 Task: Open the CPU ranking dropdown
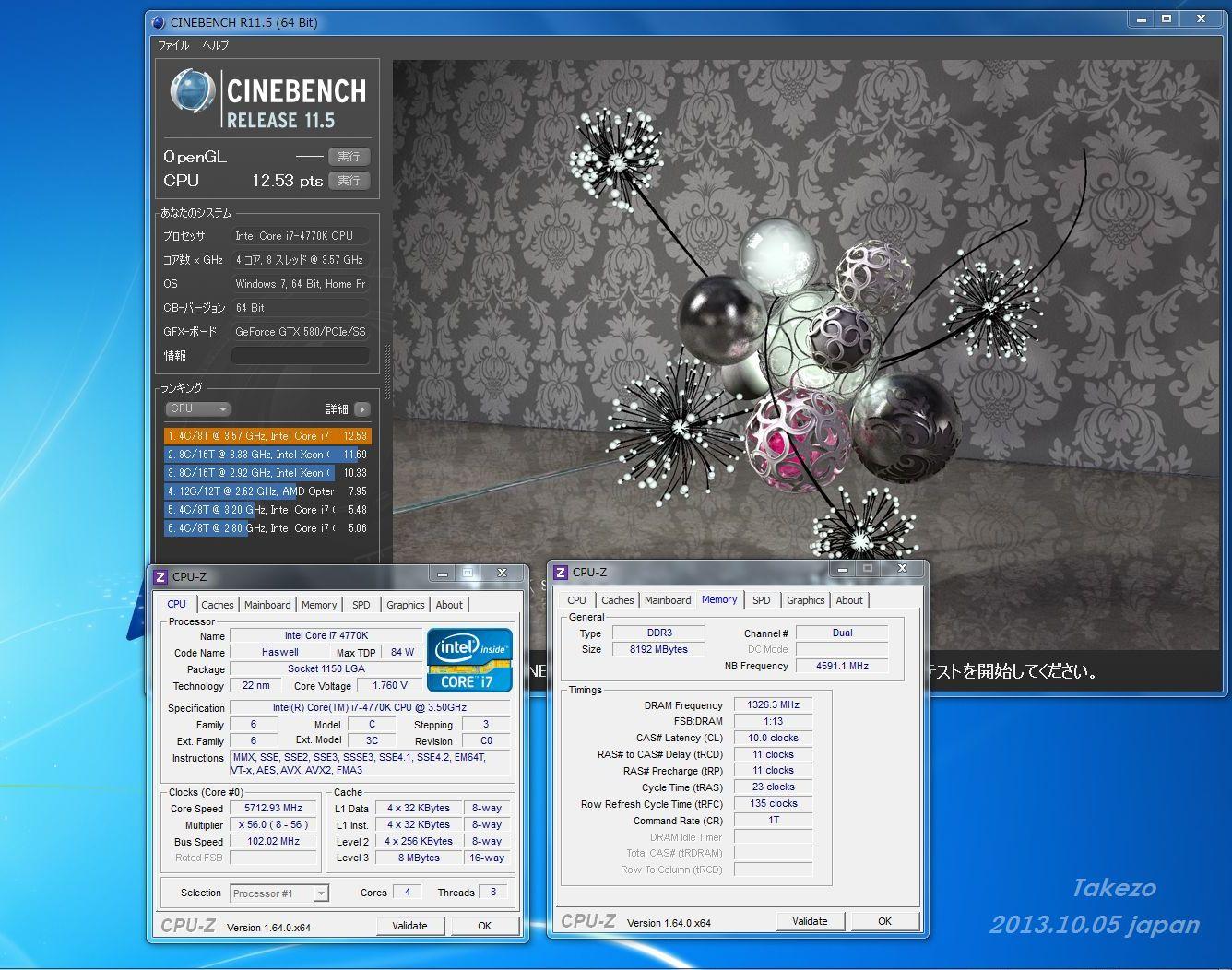pos(198,408)
